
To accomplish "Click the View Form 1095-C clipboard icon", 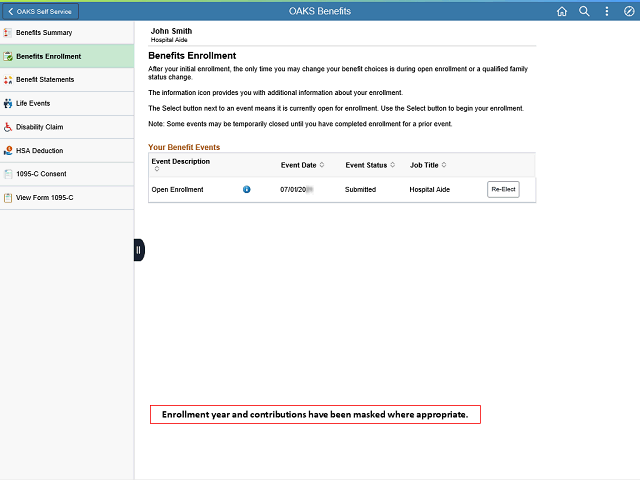I will coord(8,198).
